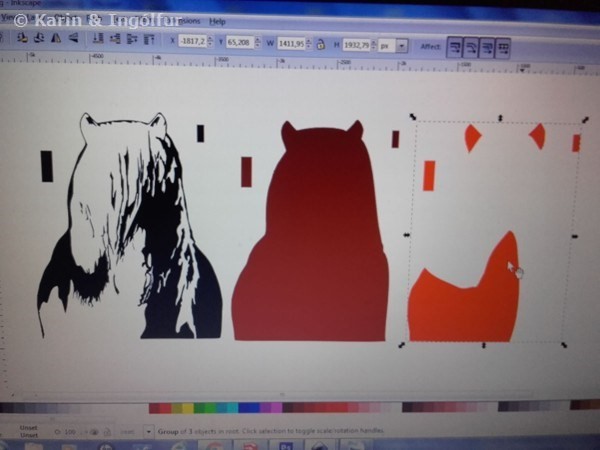600x450 pixels.
Task: Toggle fourth Affect button (move patterns)
Action: pyautogui.click(x=503, y=49)
